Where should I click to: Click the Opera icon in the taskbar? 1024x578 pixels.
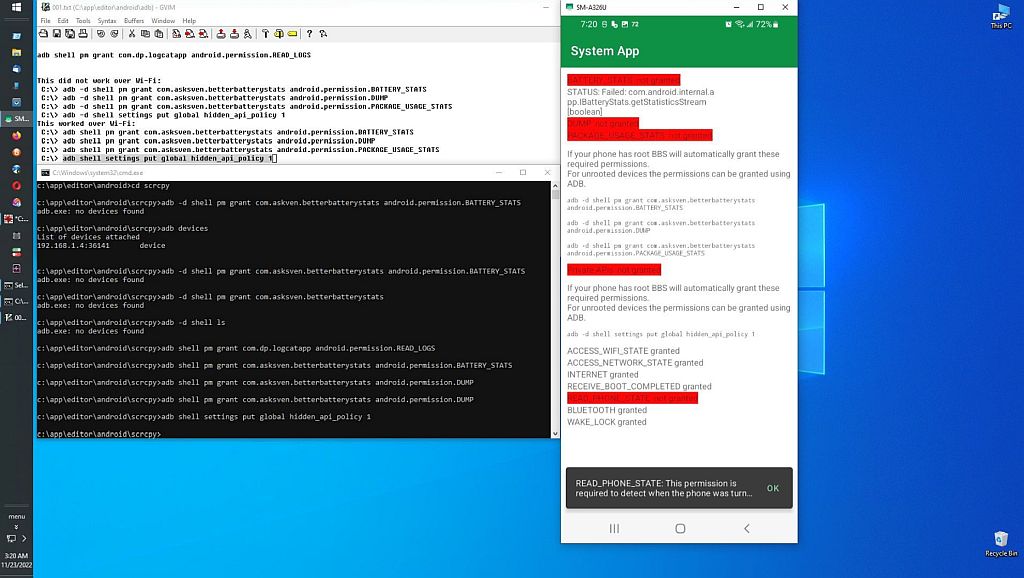(x=16, y=185)
